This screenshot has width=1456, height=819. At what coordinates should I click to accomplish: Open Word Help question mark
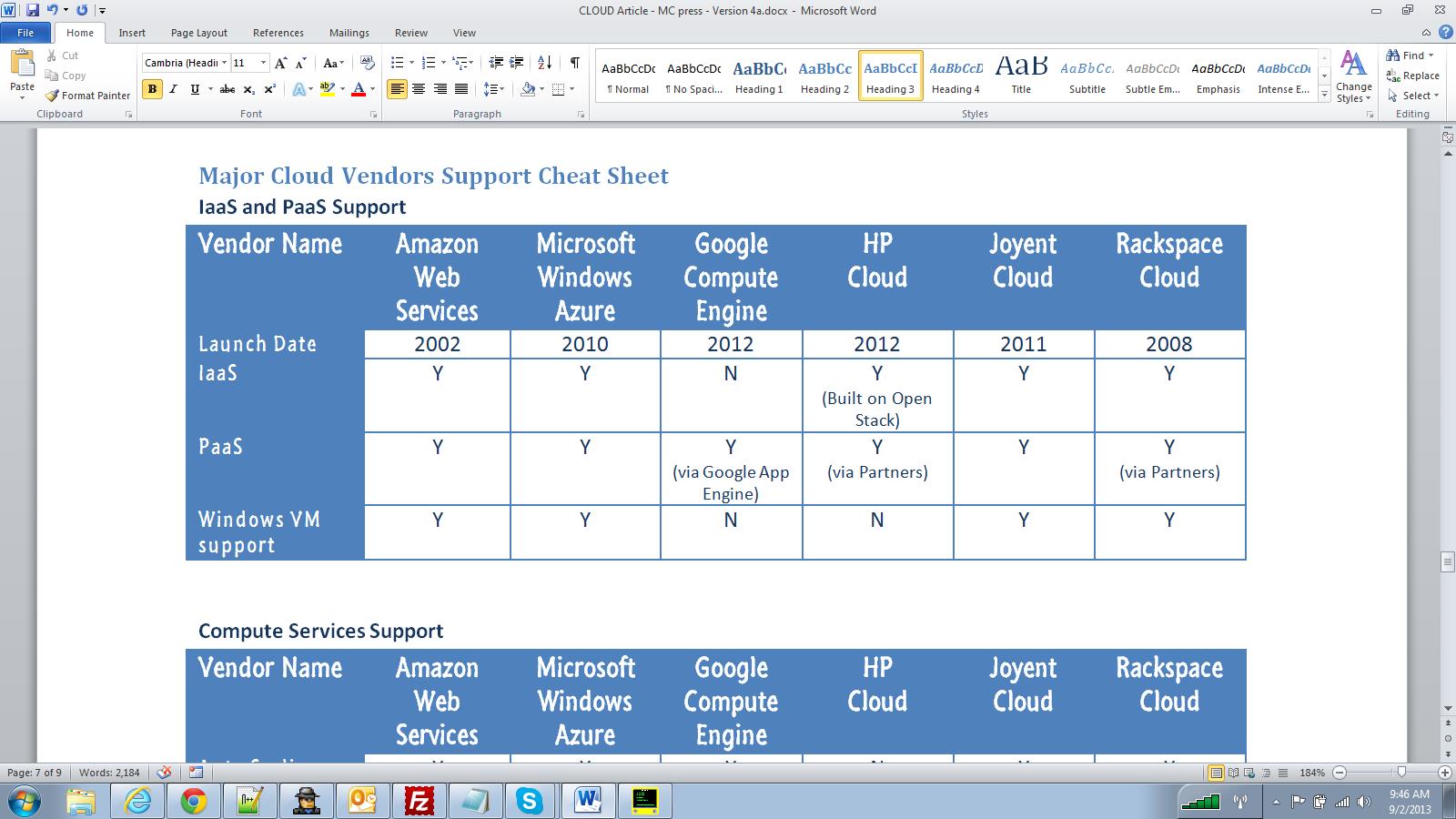click(x=1446, y=32)
